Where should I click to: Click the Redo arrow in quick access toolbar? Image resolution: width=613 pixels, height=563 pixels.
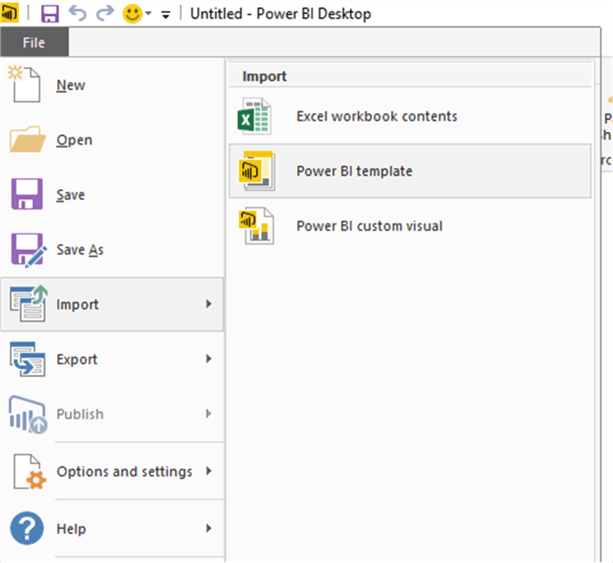pyautogui.click(x=105, y=13)
